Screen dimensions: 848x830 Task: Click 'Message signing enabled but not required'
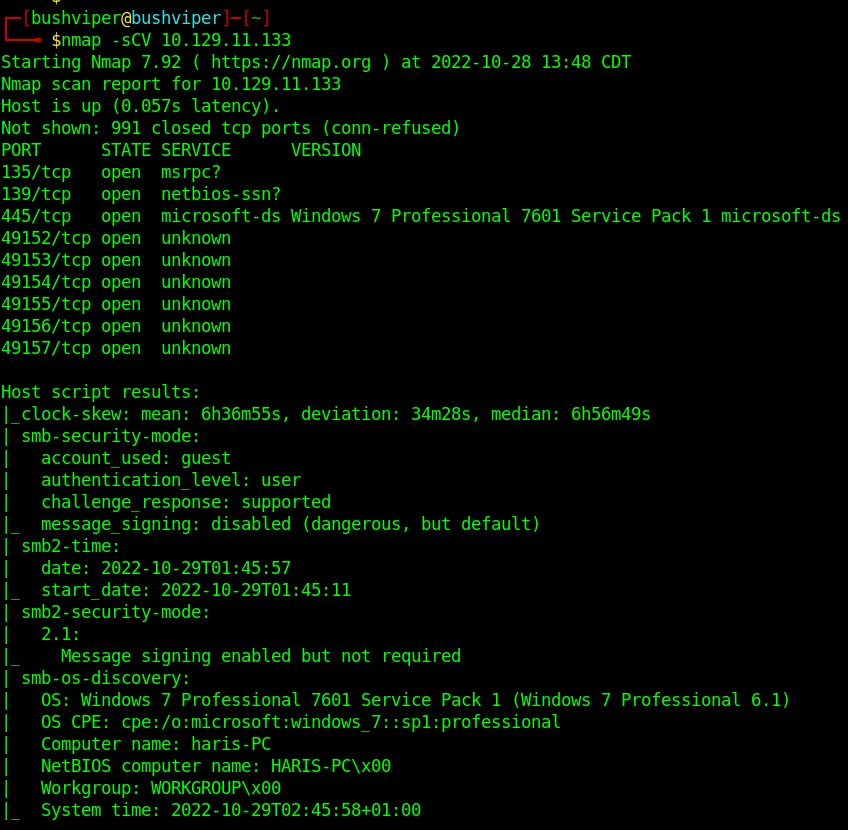coord(260,656)
